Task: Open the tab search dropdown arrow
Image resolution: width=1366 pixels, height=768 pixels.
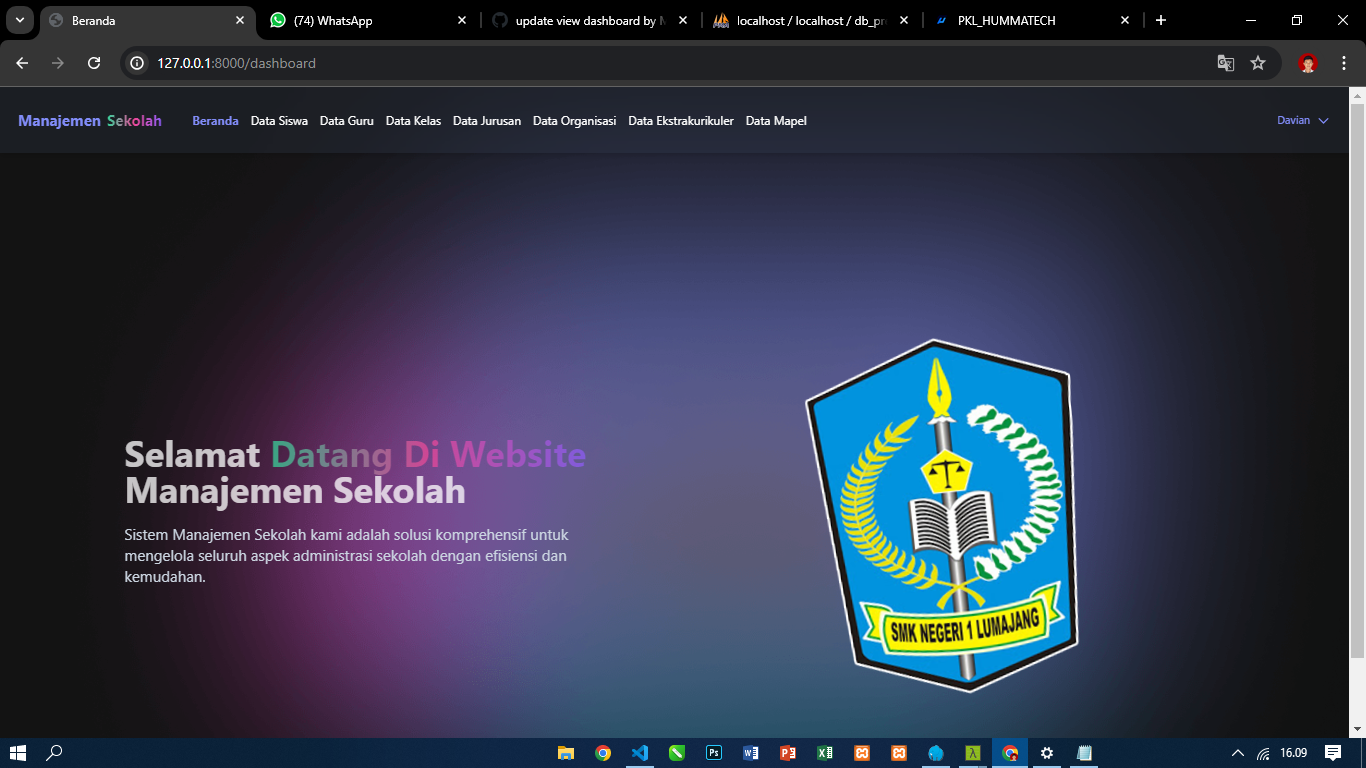Action: 19,20
